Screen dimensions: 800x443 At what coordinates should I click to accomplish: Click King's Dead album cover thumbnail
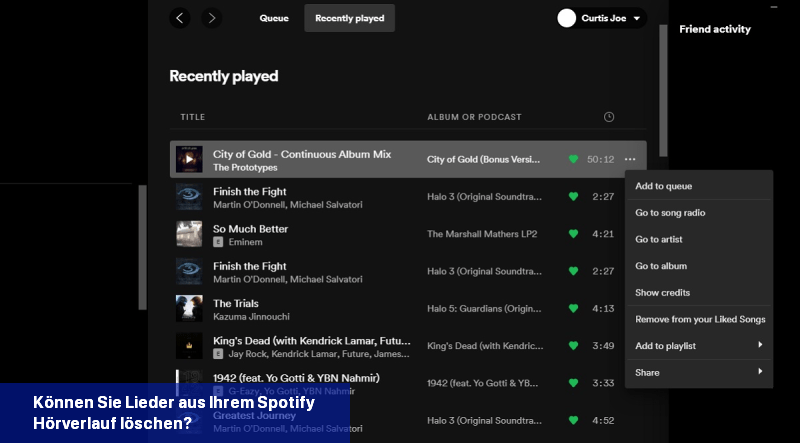[x=189, y=346]
